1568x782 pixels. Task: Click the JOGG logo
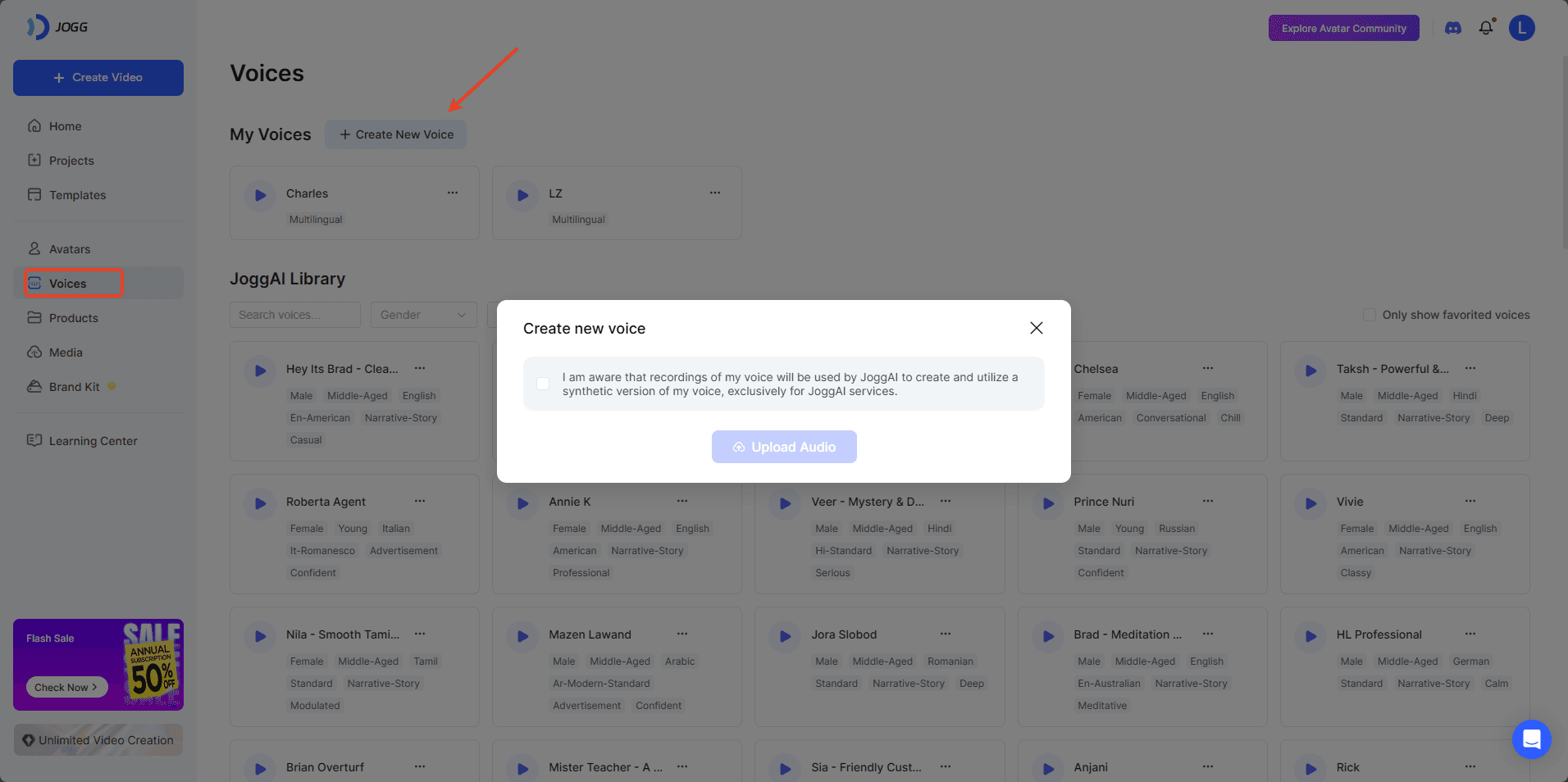[57, 27]
